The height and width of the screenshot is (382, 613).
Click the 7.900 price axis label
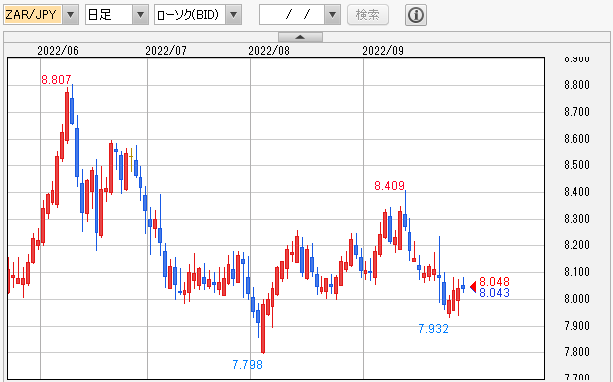pos(577,325)
